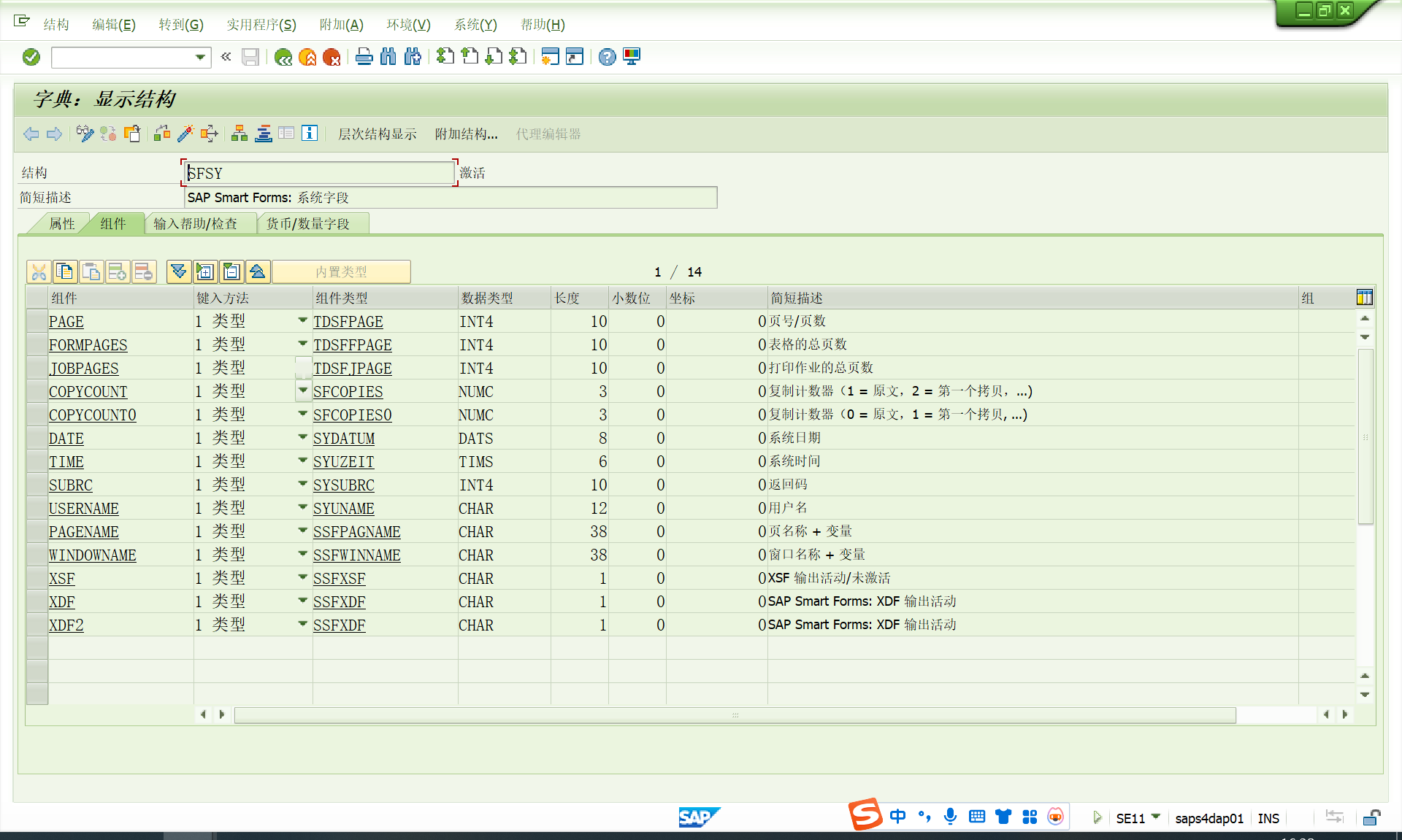Image resolution: width=1402 pixels, height=840 pixels.
Task: Open Help with the question mark icon
Action: tap(608, 57)
